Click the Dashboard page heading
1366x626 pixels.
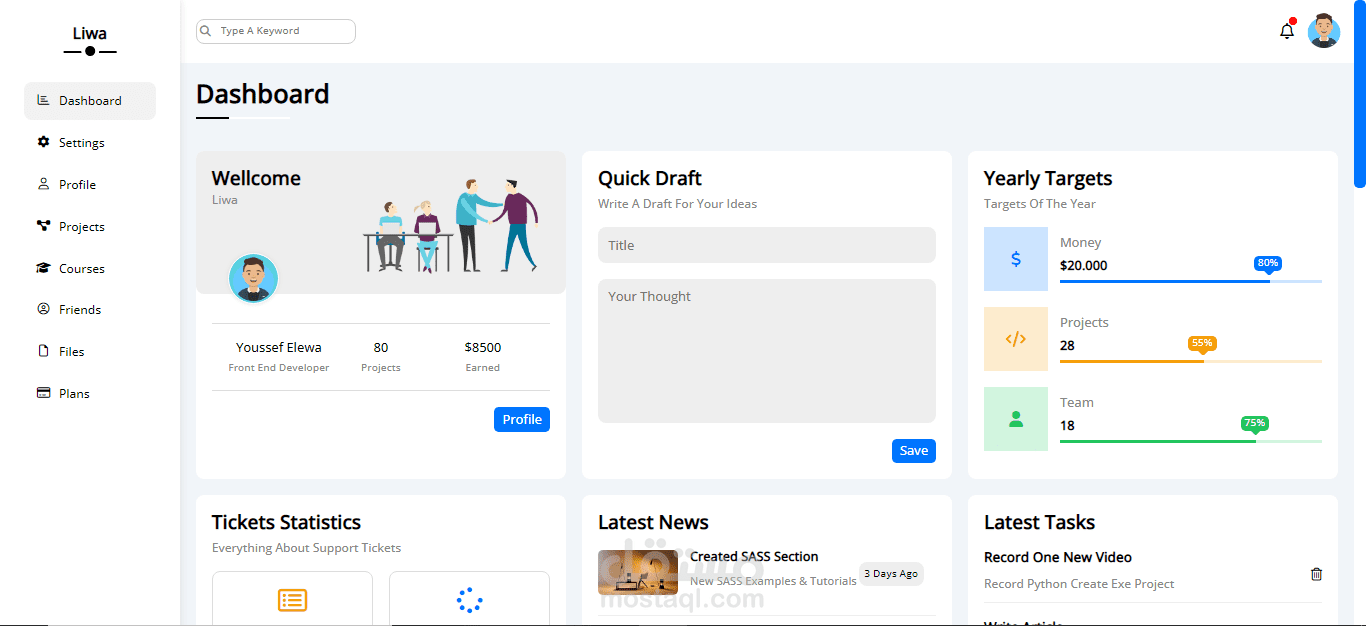[x=263, y=94]
